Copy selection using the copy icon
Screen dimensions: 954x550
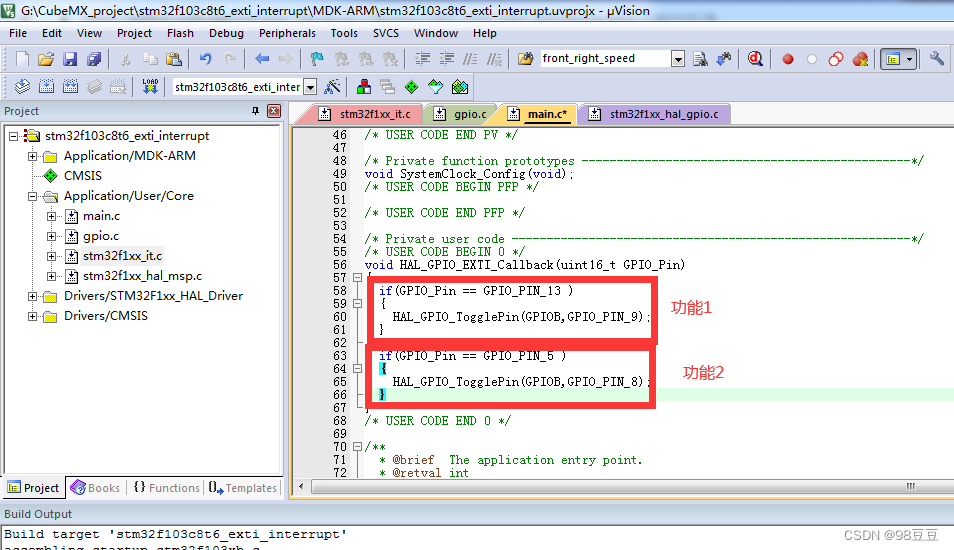[x=150, y=59]
